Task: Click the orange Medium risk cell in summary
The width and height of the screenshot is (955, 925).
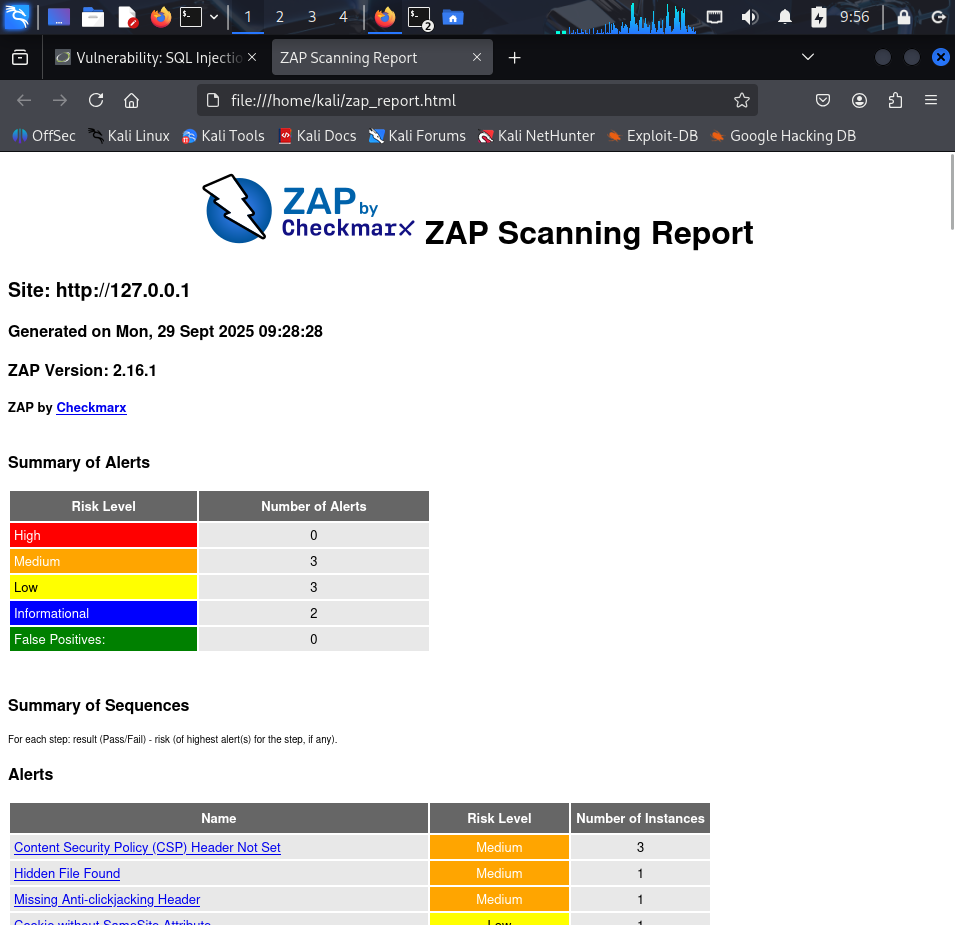Action: pyautogui.click(x=104, y=561)
